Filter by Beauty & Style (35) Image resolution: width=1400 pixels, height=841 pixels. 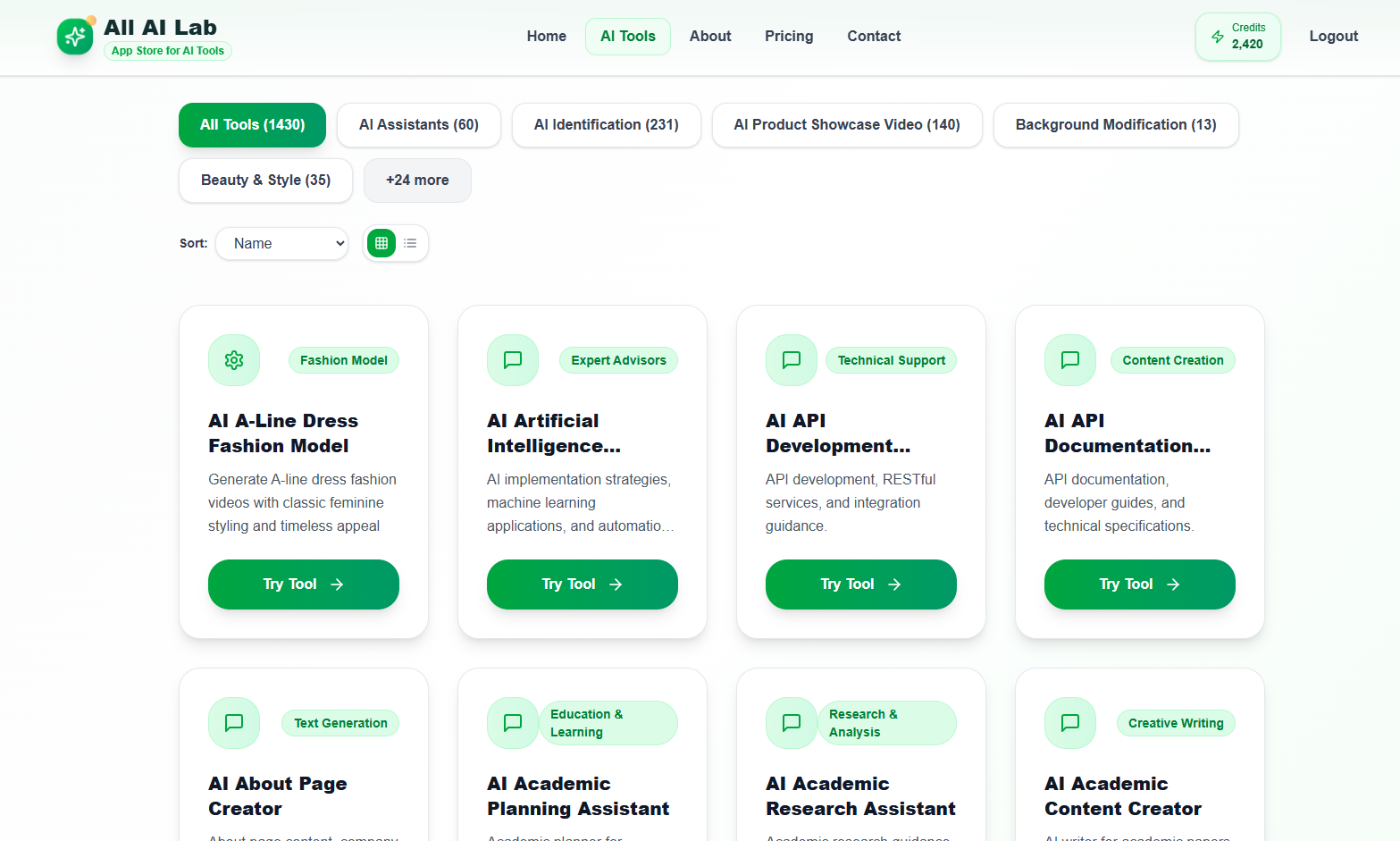pyautogui.click(x=265, y=181)
